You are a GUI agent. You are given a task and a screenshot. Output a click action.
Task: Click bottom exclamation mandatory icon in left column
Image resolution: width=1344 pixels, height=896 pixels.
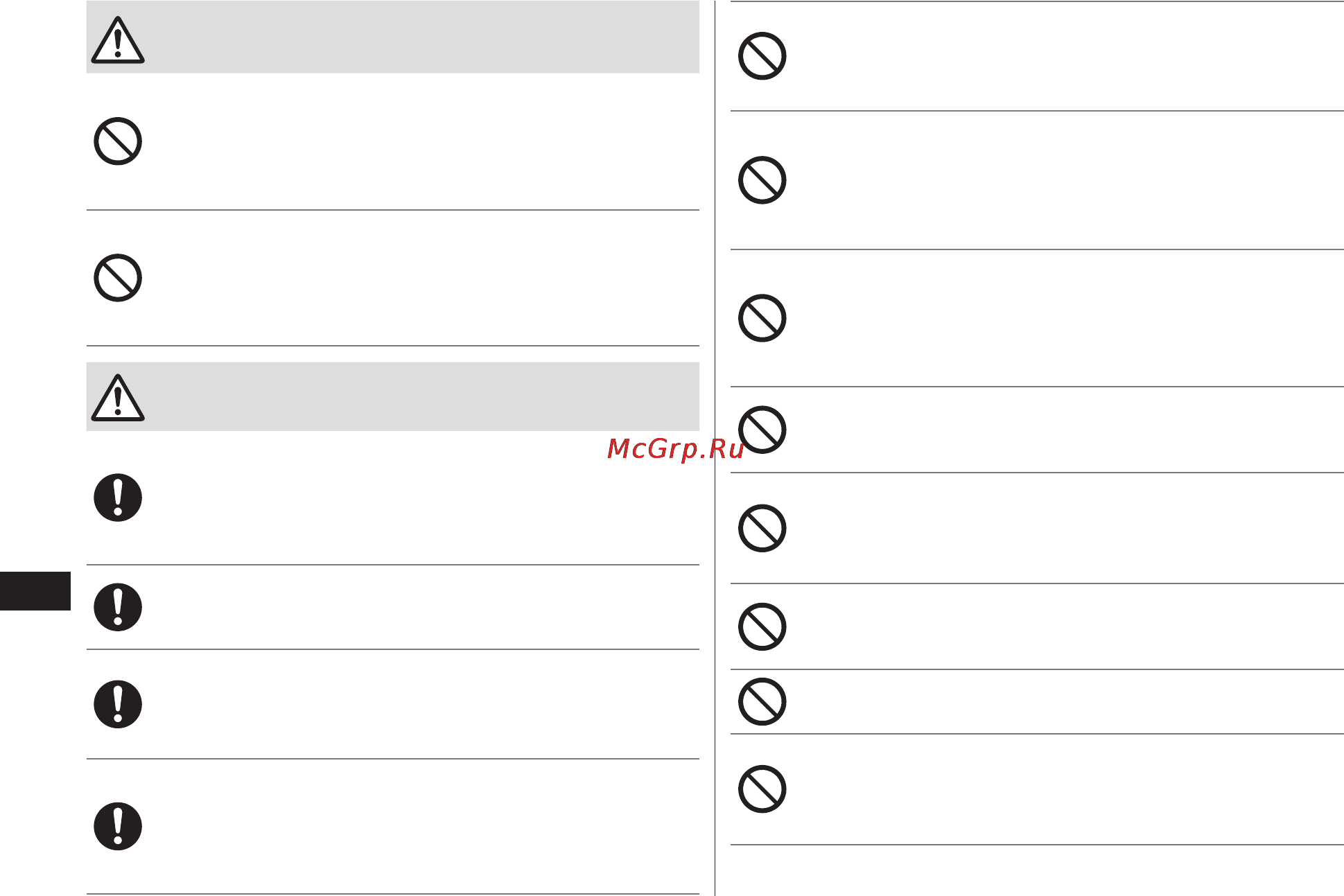[x=118, y=827]
